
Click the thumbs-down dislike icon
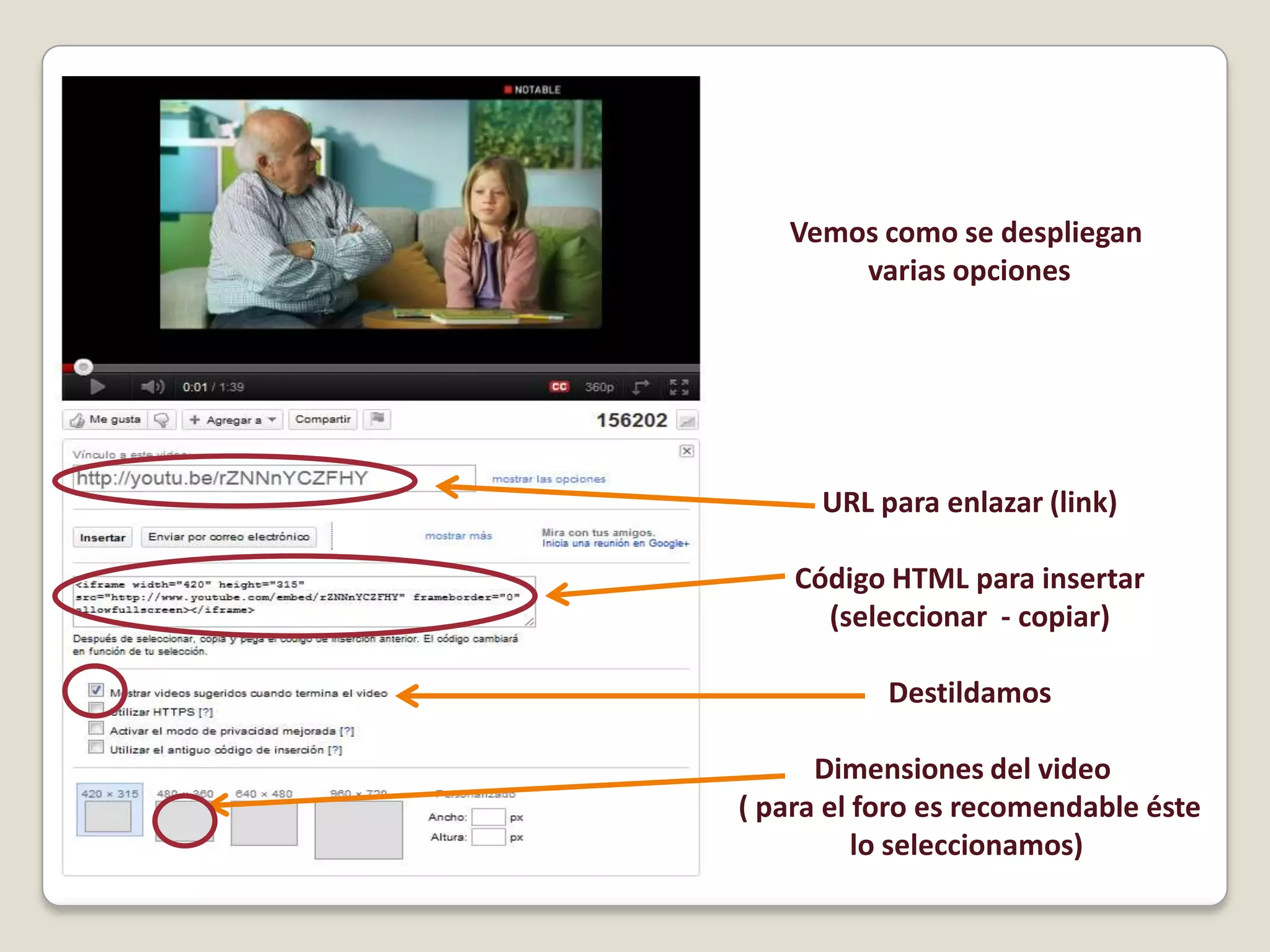(162, 420)
